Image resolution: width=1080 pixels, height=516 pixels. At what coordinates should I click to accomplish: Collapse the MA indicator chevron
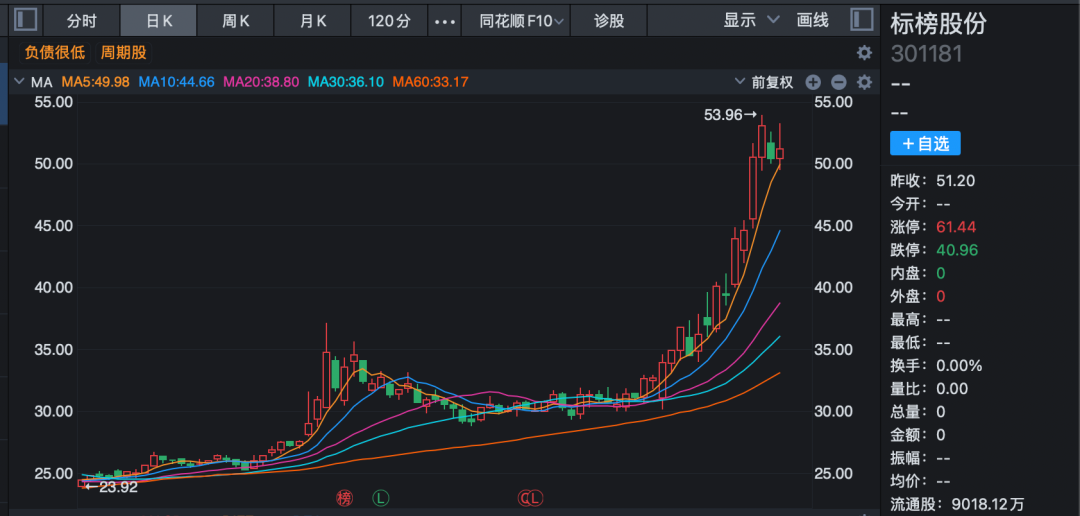[18, 82]
